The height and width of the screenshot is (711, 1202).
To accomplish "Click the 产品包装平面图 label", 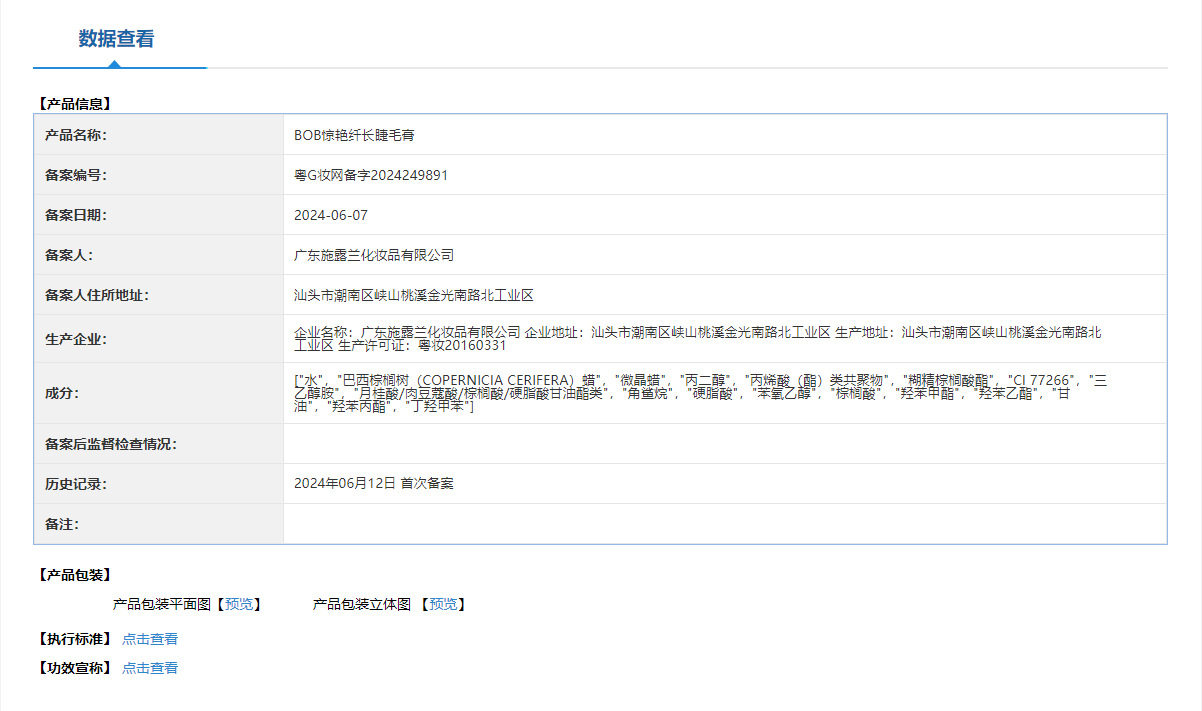I will 162,604.
